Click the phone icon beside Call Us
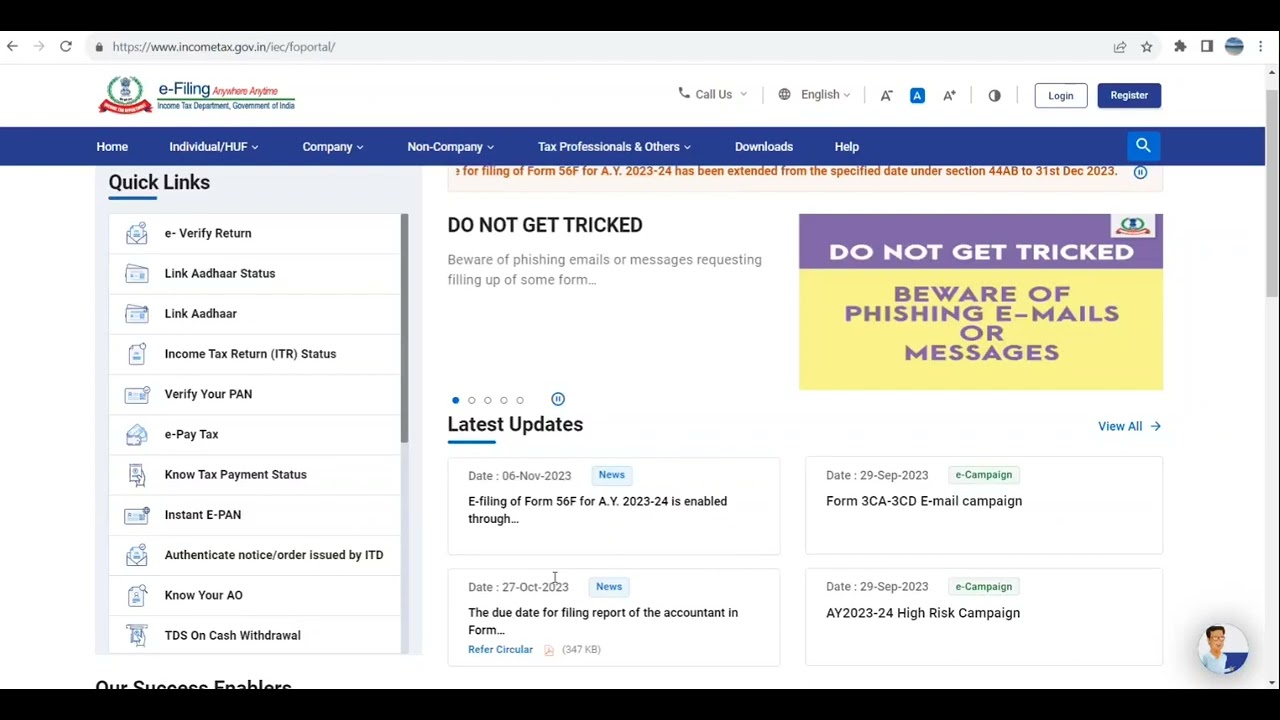The height and width of the screenshot is (720, 1280). pyautogui.click(x=684, y=93)
